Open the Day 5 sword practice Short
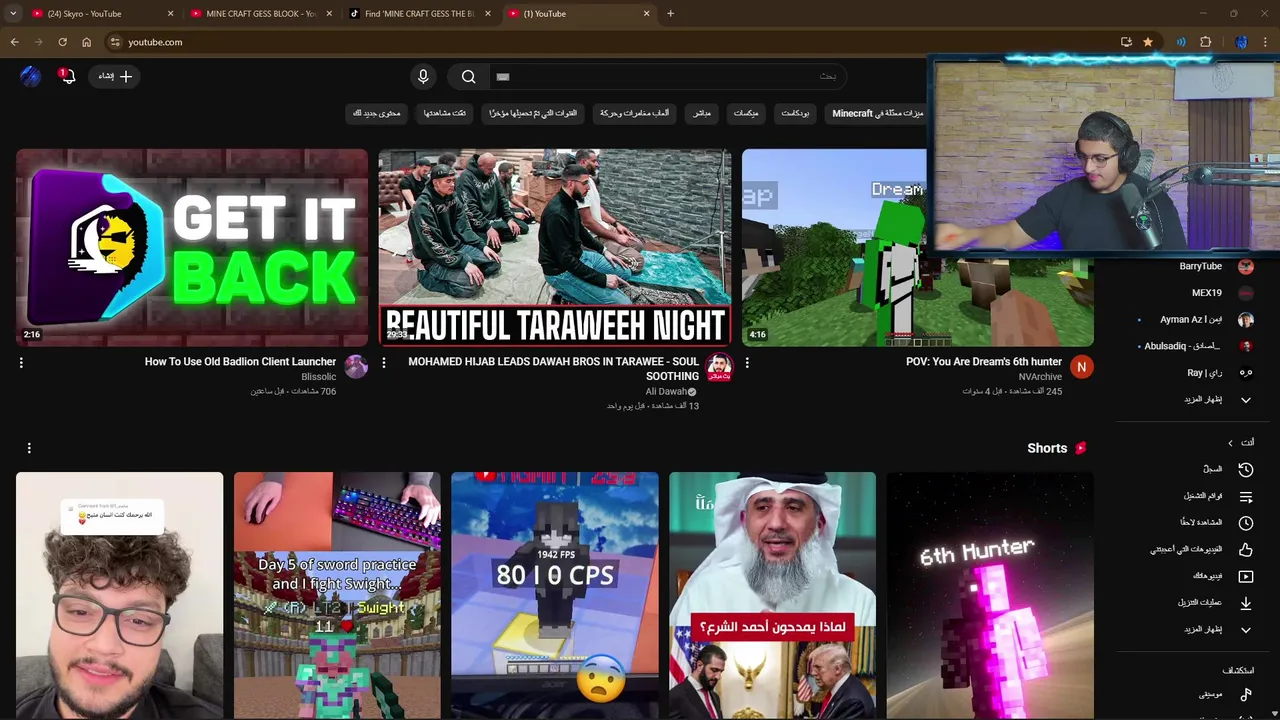This screenshot has height=720, width=1280. point(337,595)
